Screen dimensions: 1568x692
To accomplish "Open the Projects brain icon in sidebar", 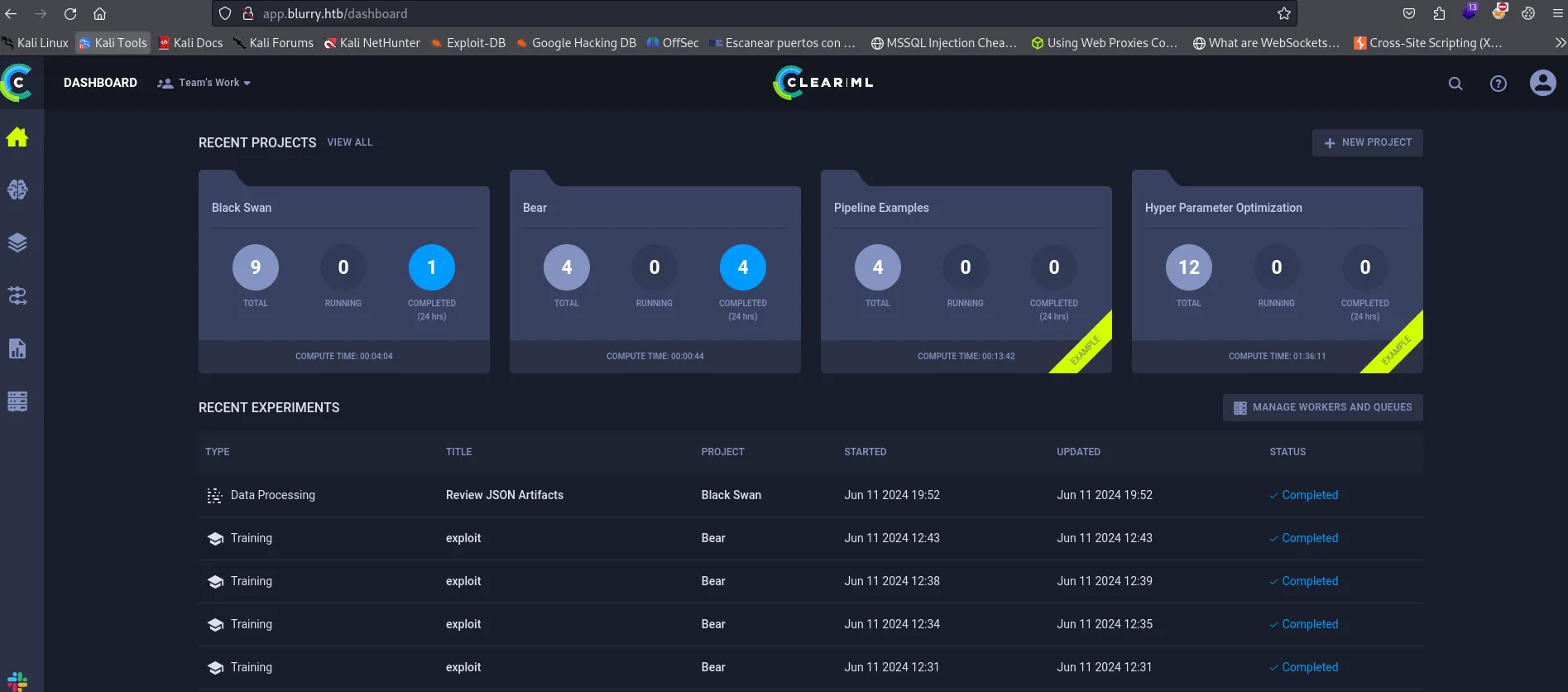I will 17,190.
